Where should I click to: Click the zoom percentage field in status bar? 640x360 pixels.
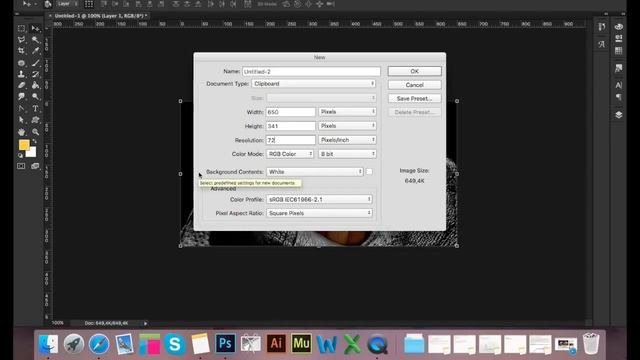tap(58, 323)
